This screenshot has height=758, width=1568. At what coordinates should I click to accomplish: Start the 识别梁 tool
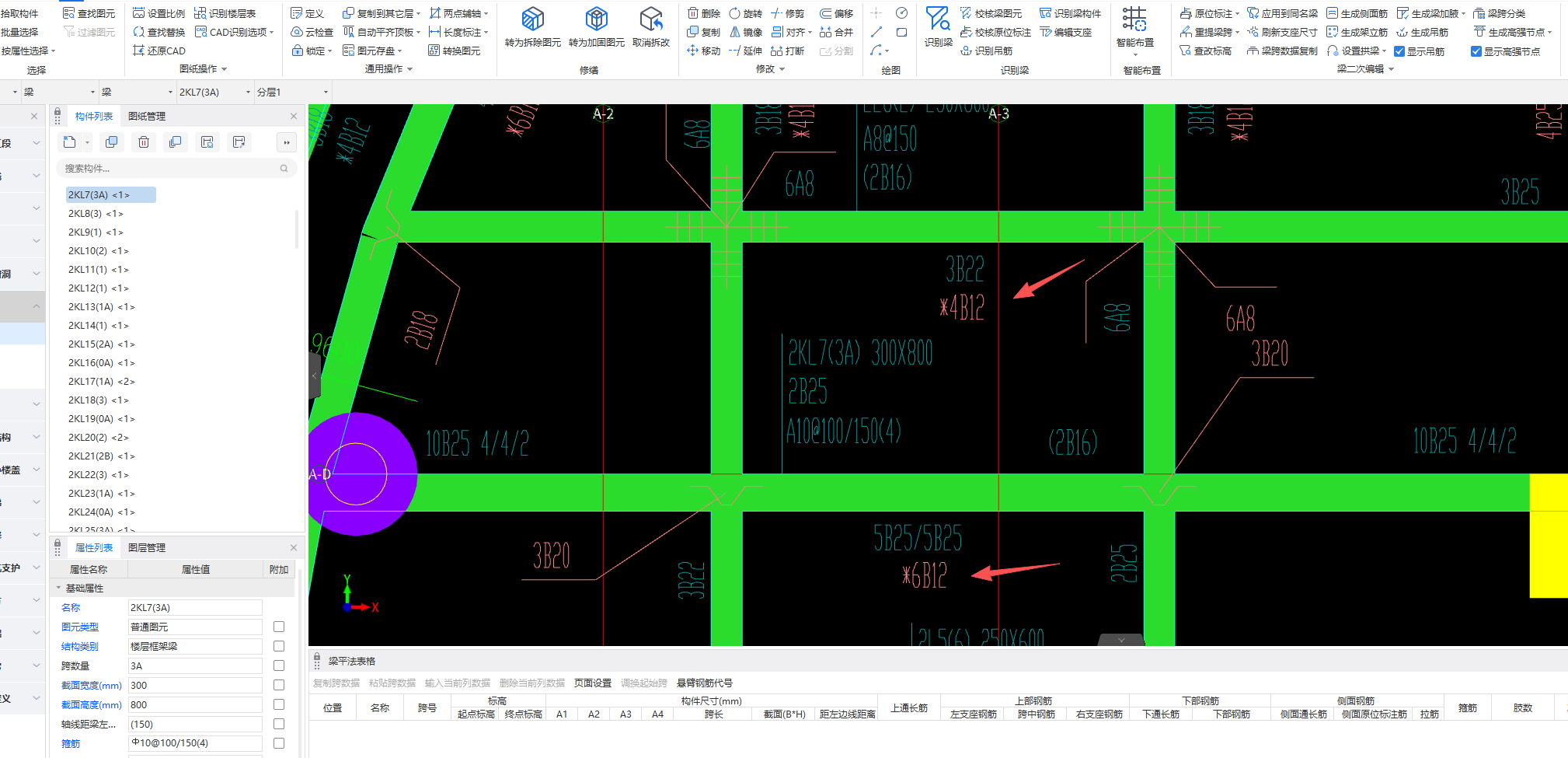pyautogui.click(x=939, y=26)
